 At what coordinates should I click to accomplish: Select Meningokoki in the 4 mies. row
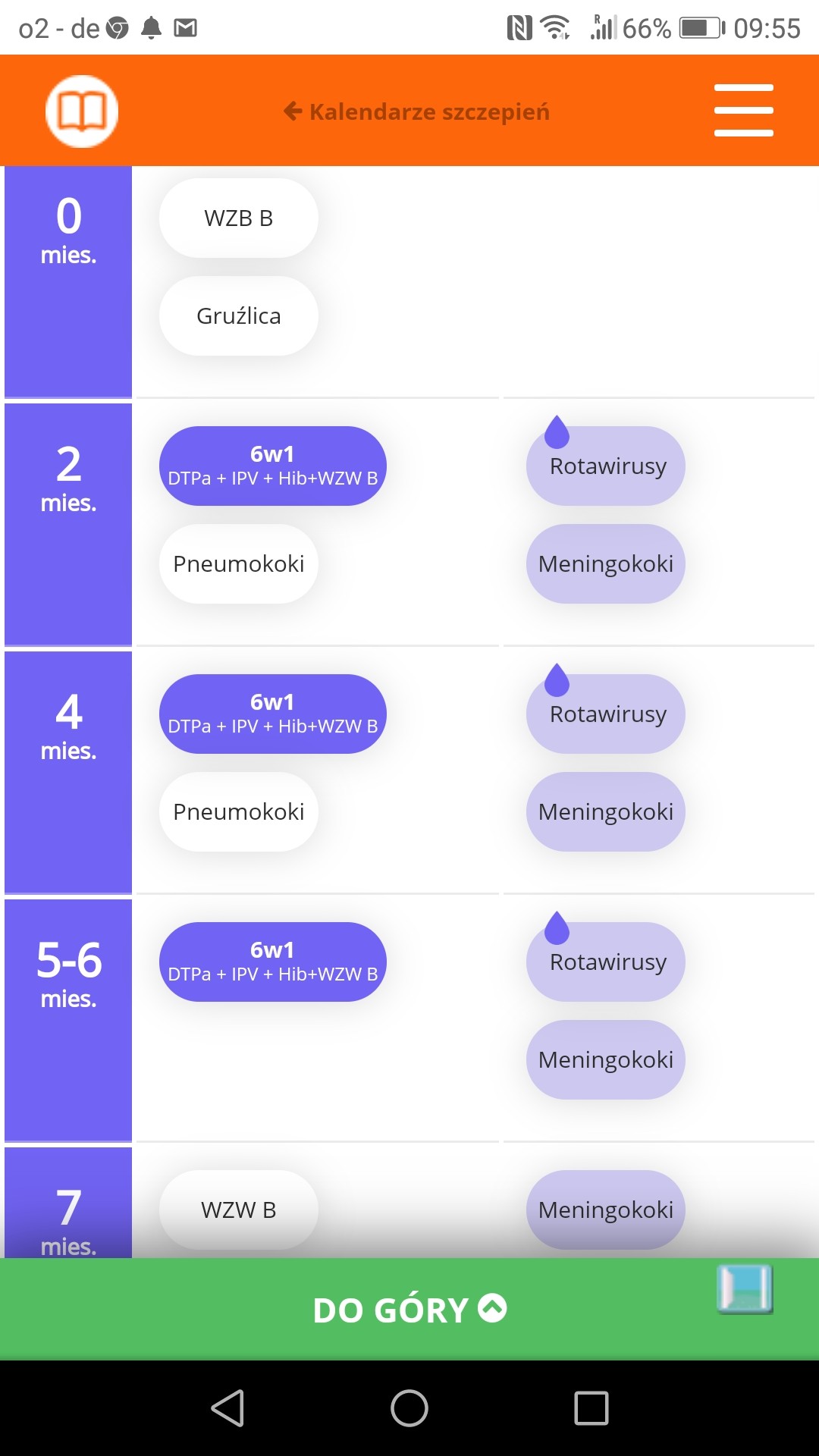pyautogui.click(x=606, y=812)
